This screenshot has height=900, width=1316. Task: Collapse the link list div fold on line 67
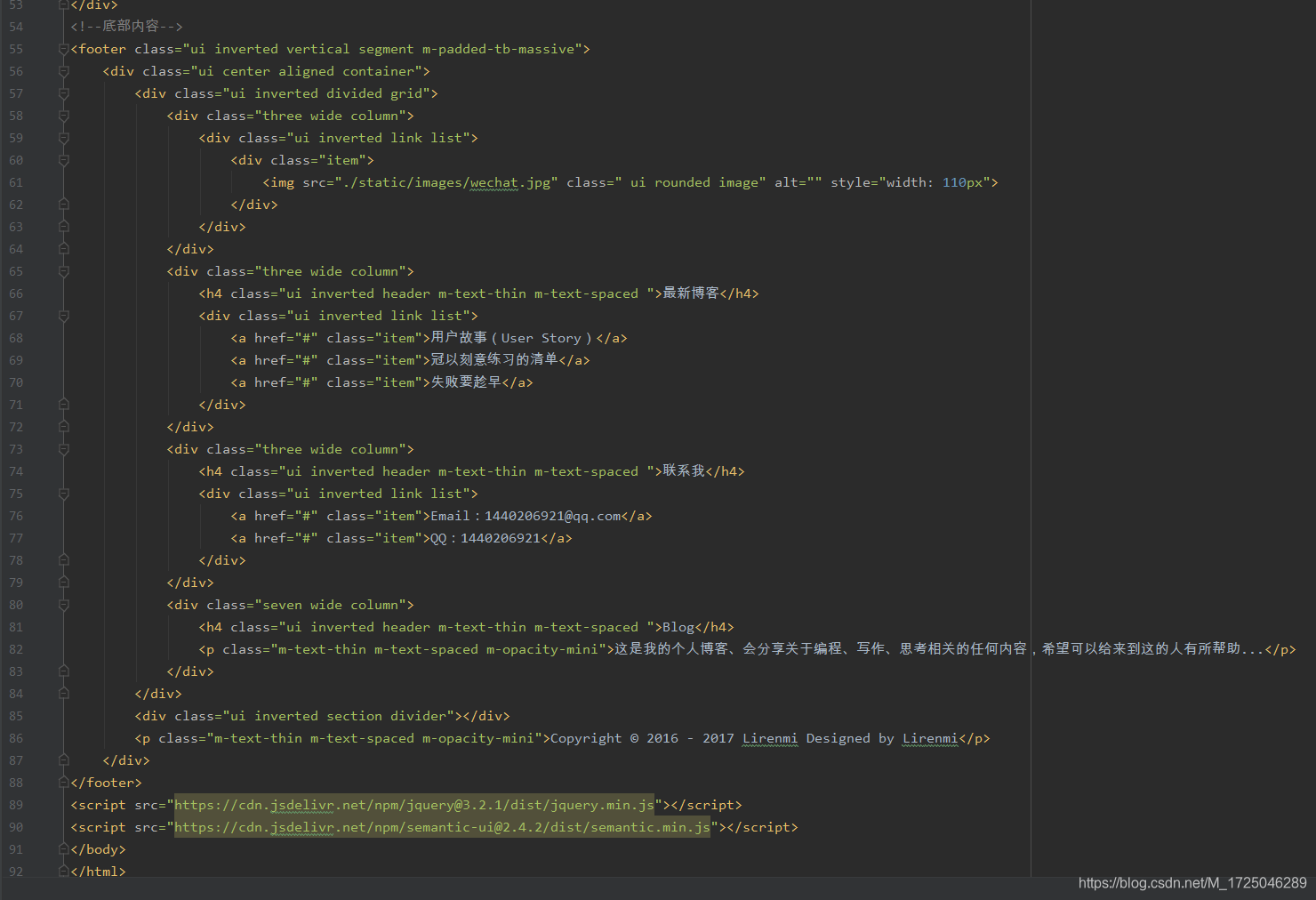tap(64, 316)
